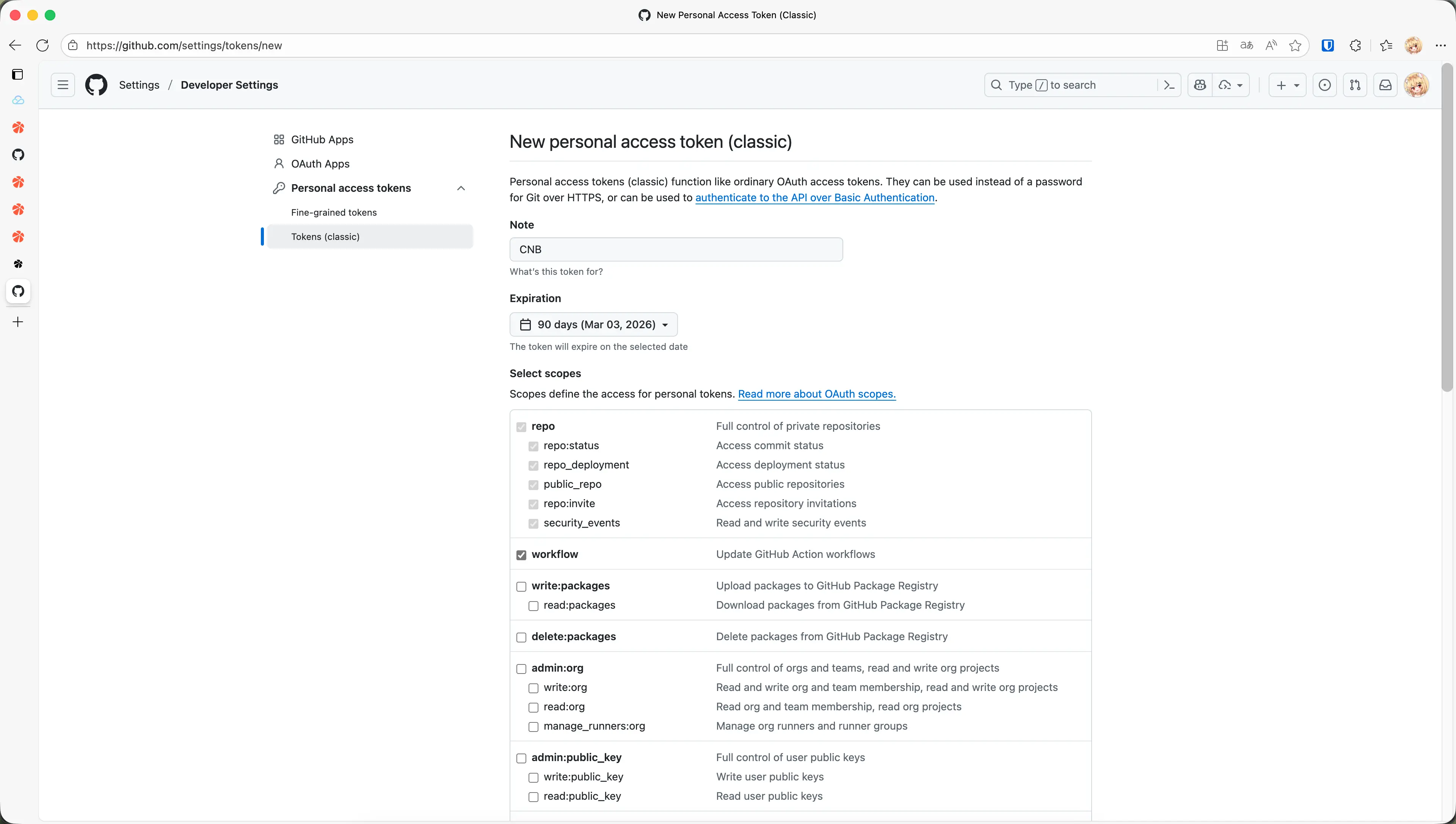Image resolution: width=1456 pixels, height=824 pixels.
Task: Click the Note text field
Action: click(676, 249)
